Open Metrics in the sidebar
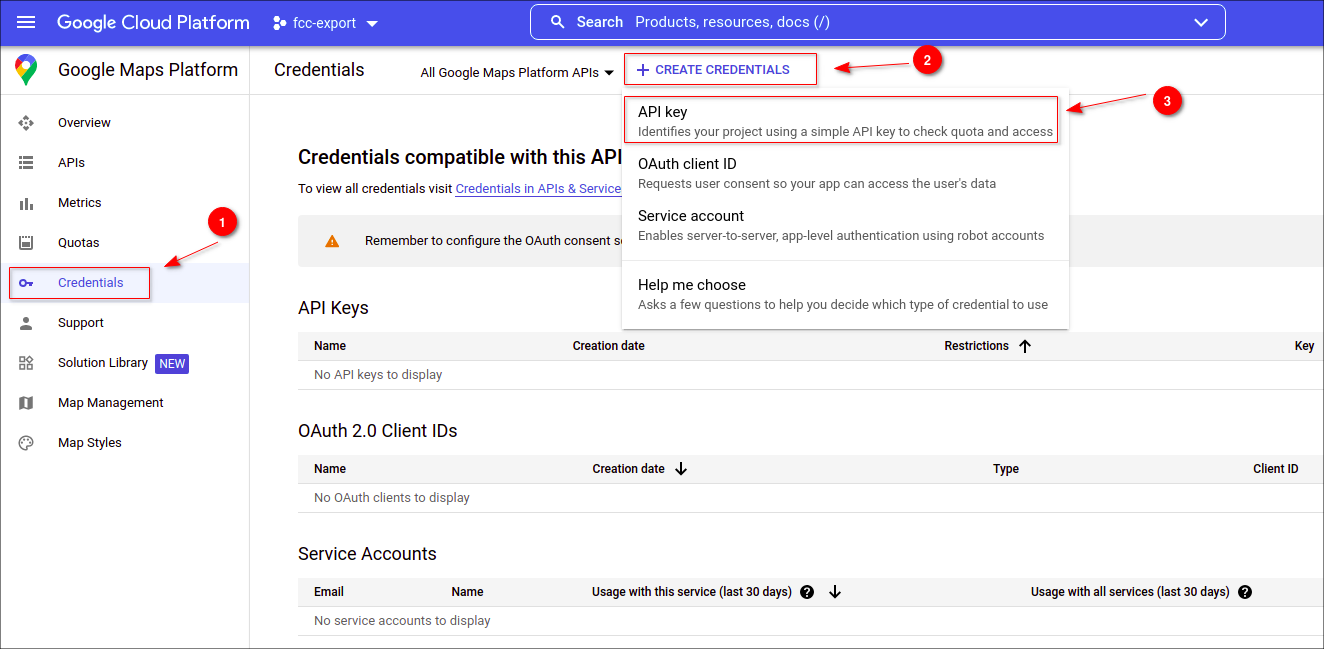The image size is (1324, 649). pyautogui.click(x=125, y=203)
